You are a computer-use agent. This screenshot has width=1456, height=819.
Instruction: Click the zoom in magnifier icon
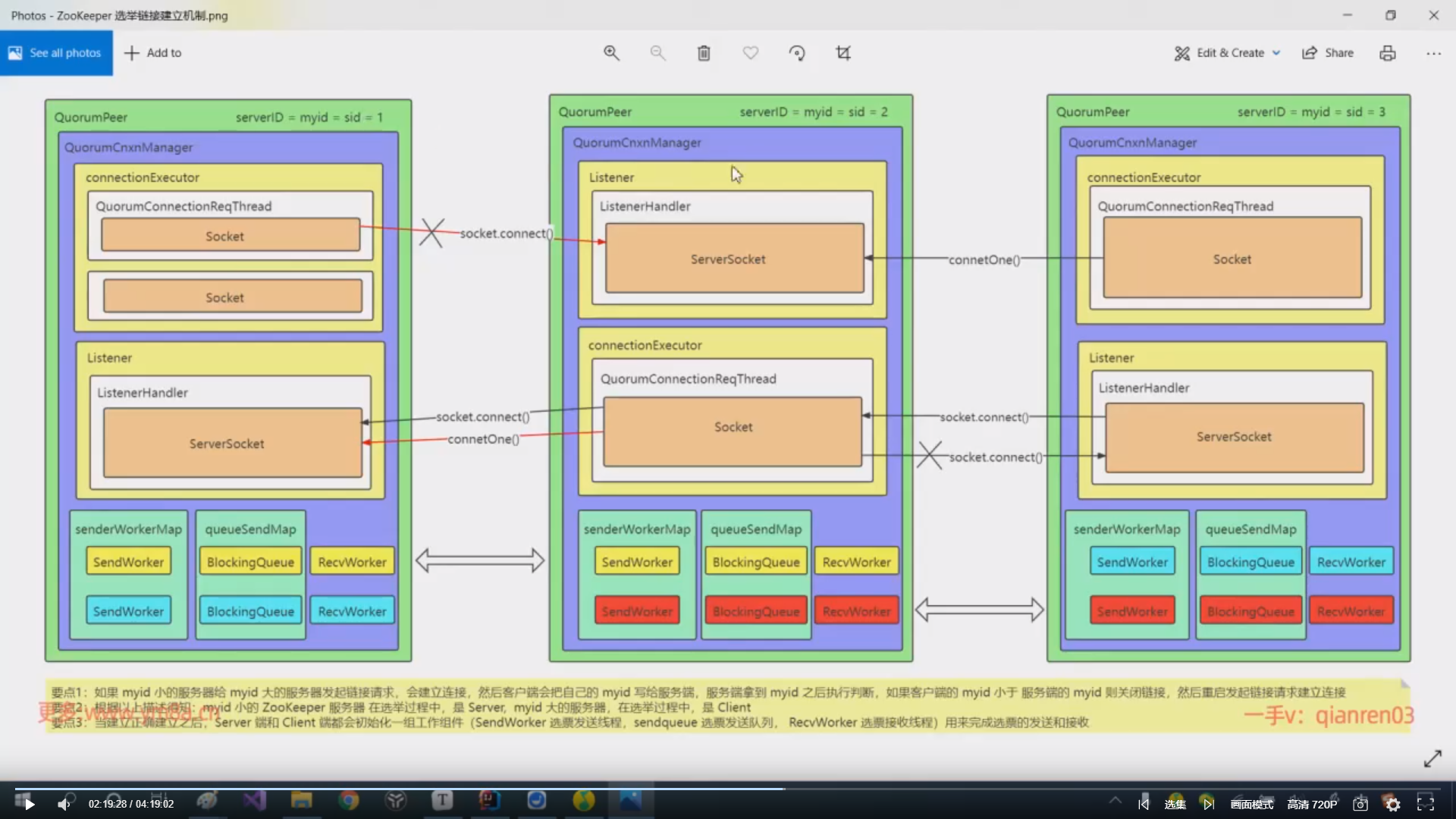pyautogui.click(x=611, y=53)
